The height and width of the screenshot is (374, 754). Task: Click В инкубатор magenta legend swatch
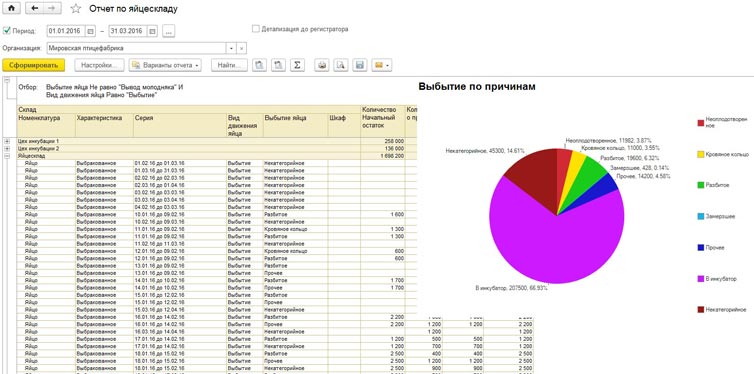[701, 279]
